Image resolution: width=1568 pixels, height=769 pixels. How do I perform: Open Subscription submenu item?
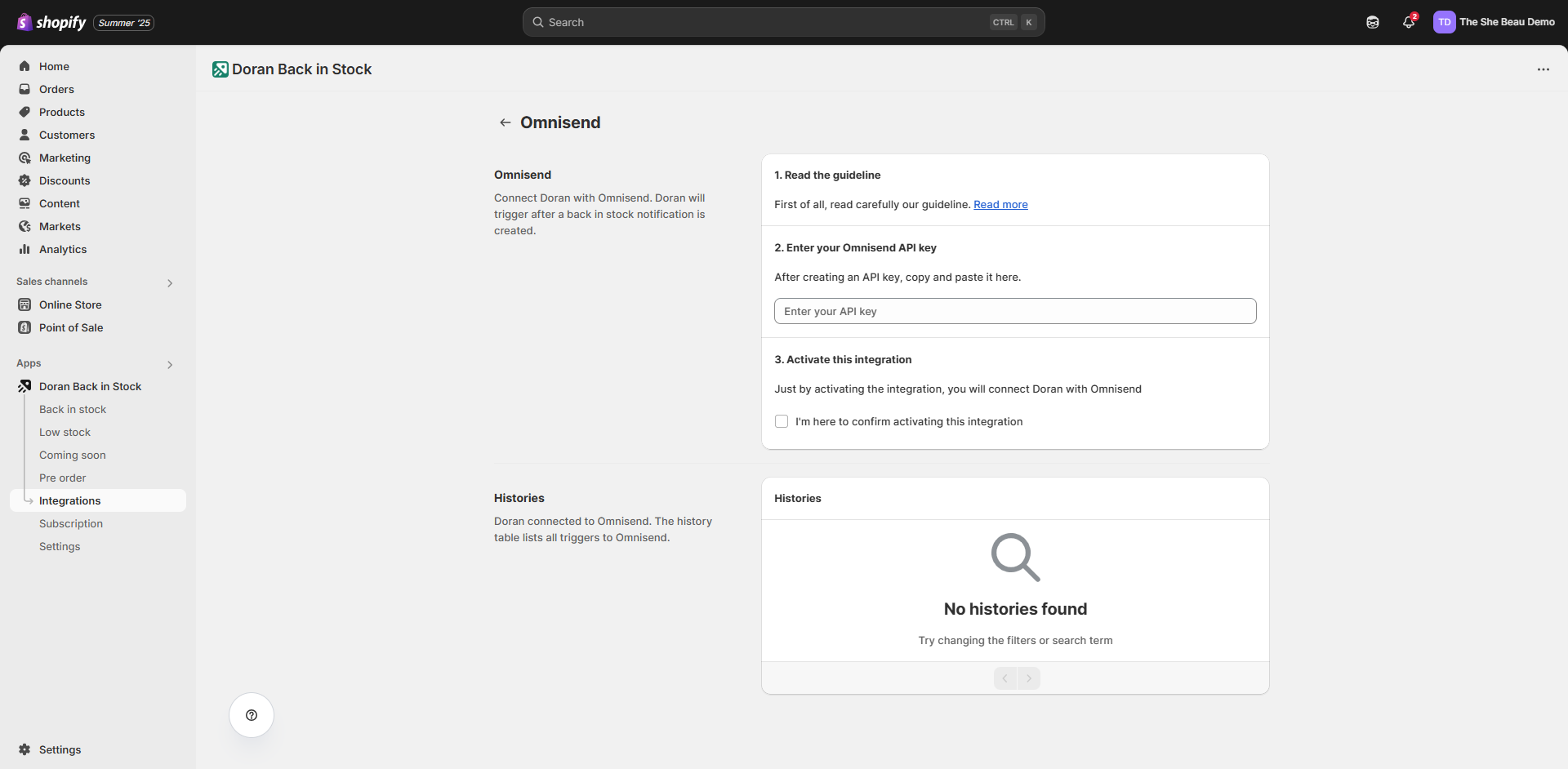coord(71,523)
